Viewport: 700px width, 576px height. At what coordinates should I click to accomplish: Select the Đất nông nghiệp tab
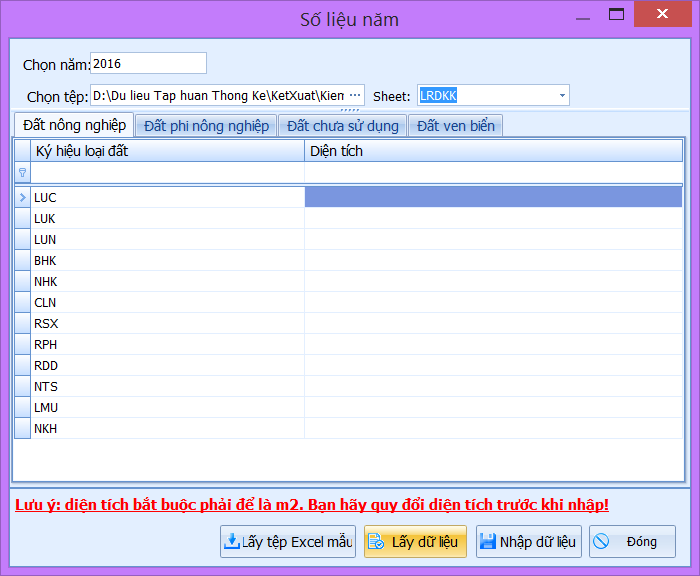[74, 125]
